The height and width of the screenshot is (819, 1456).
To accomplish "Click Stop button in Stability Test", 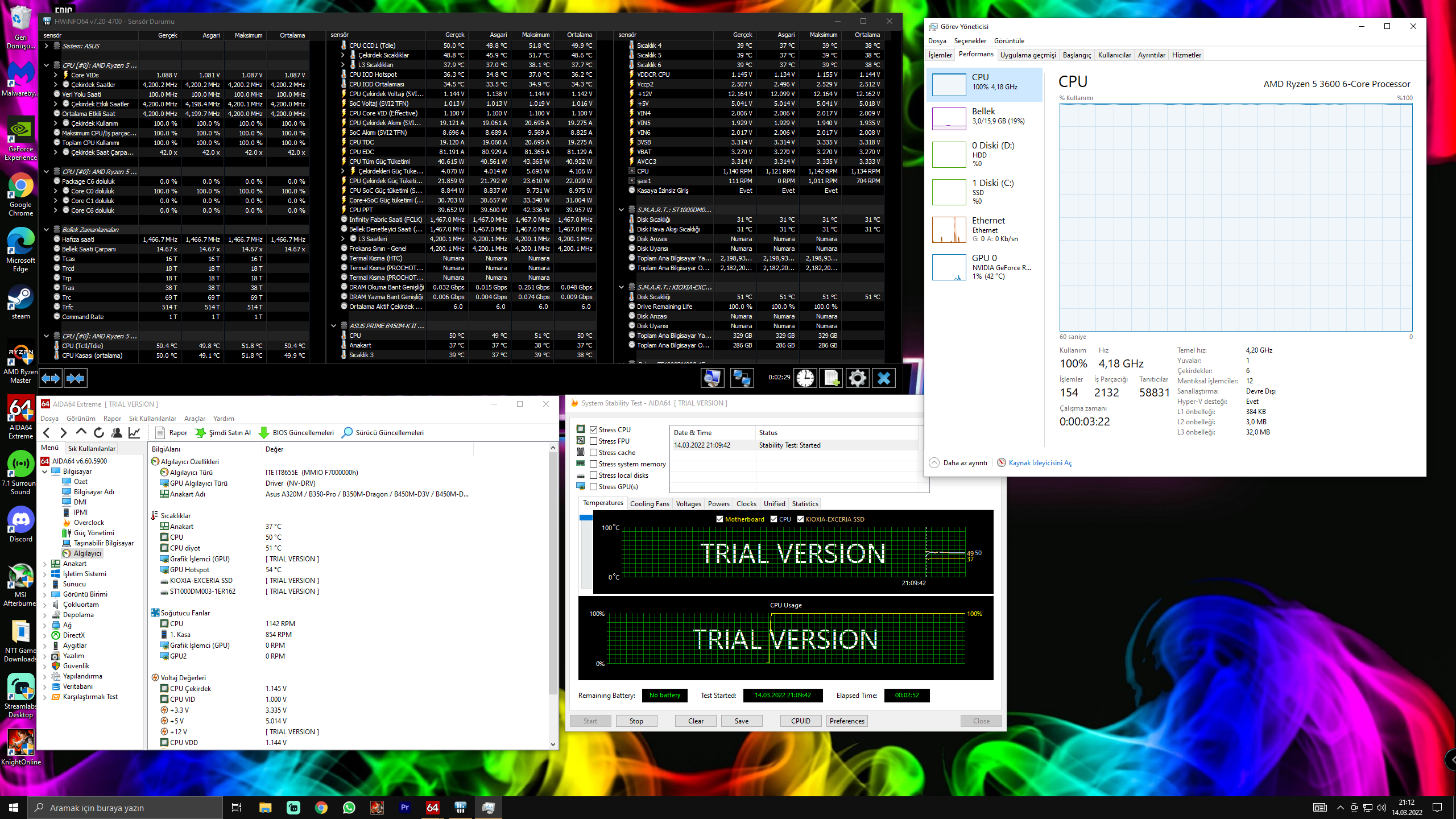I will pos(636,721).
